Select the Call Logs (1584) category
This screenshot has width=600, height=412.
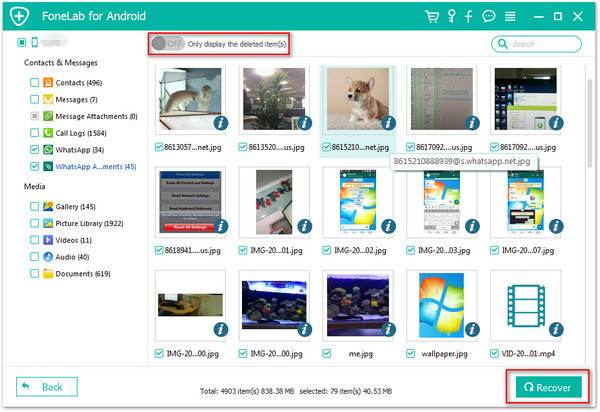click(x=81, y=133)
